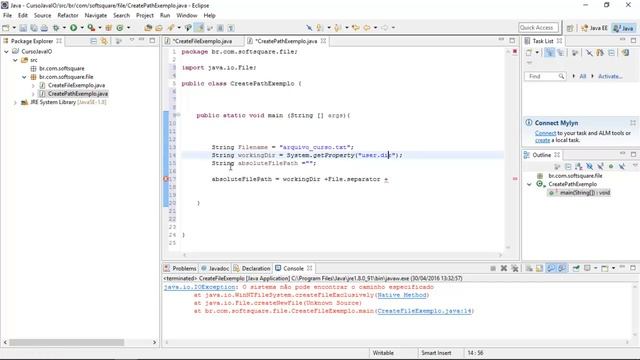640x360 pixels.
Task: Toggle Show Console on Standard Out
Action: click(551, 268)
